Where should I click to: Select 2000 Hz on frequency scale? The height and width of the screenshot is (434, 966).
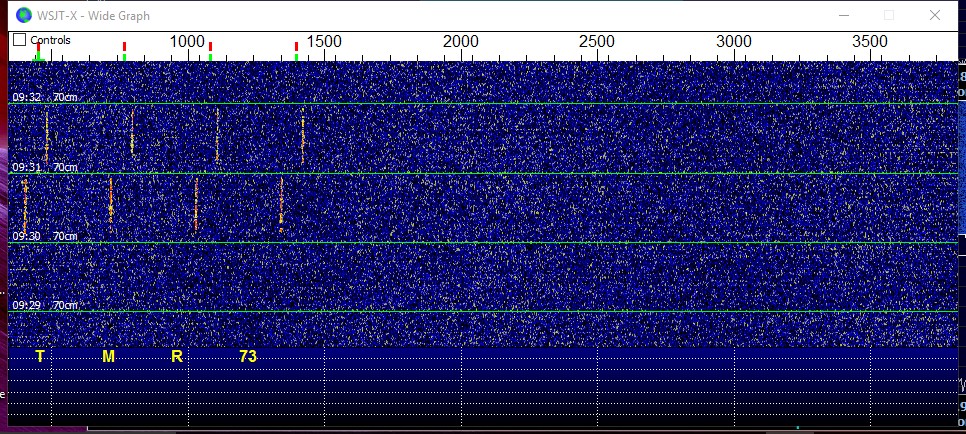pyautogui.click(x=461, y=41)
